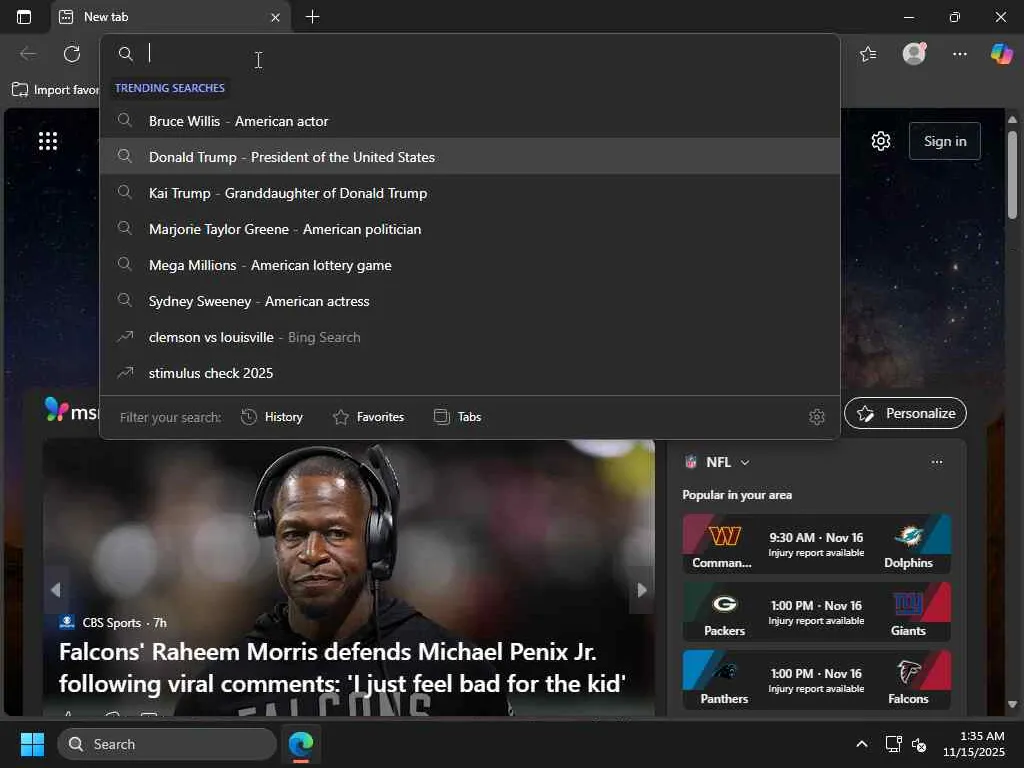This screenshot has width=1024, height=768.
Task: Open the taskbar clock and date
Action: 973,744
